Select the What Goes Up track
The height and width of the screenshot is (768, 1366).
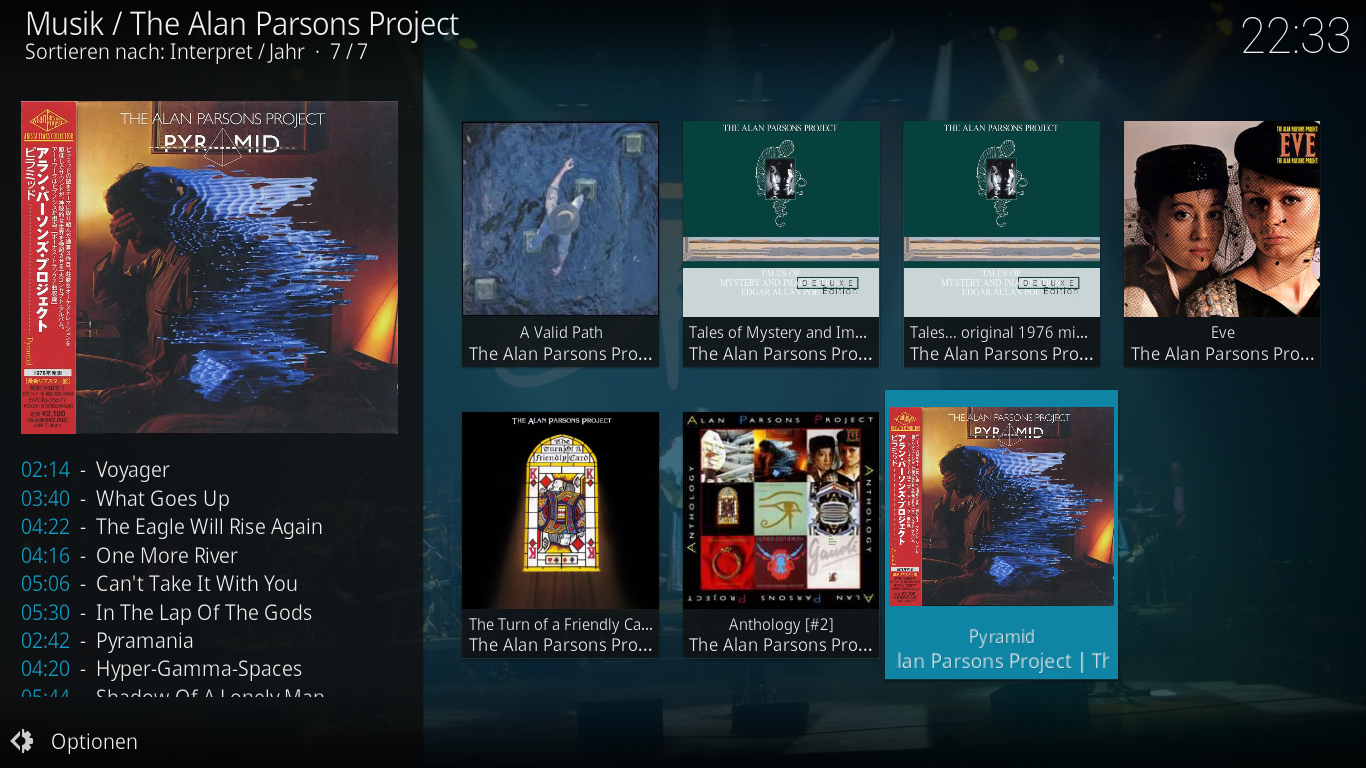[125, 498]
